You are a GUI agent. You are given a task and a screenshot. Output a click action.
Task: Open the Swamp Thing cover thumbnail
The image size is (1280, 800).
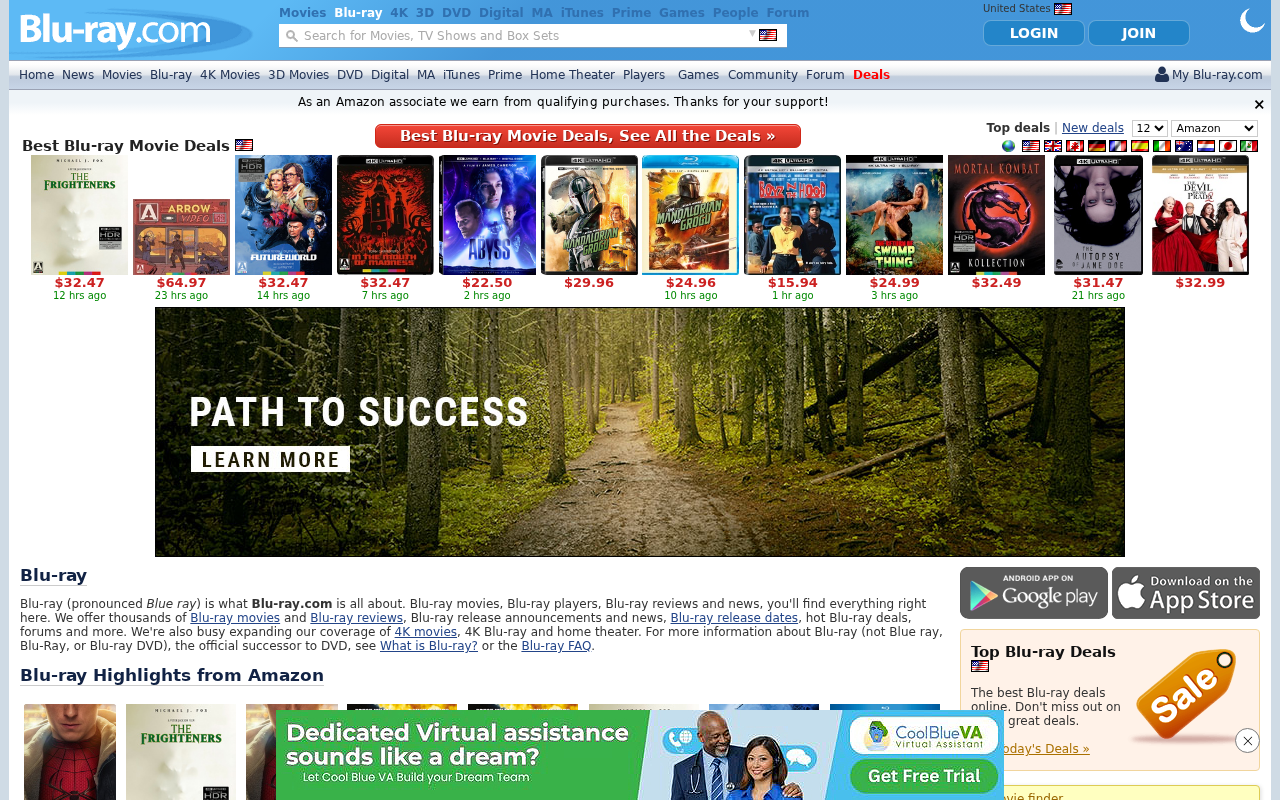(x=894, y=215)
